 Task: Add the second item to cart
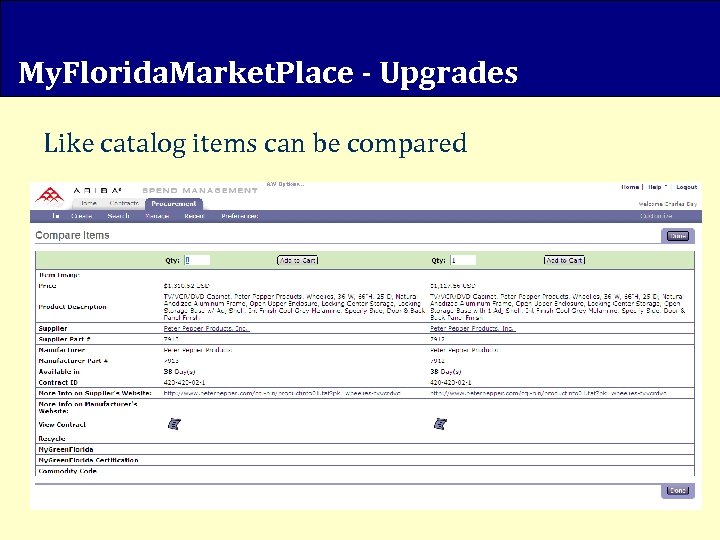pos(564,260)
